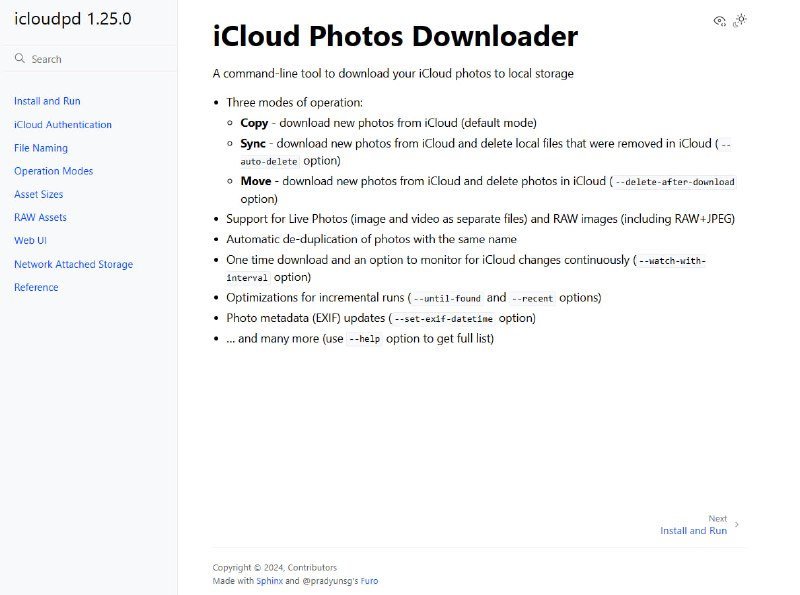This screenshot has width=800, height=595.
Task: Open the Web UI page
Action: pyautogui.click(x=32, y=240)
